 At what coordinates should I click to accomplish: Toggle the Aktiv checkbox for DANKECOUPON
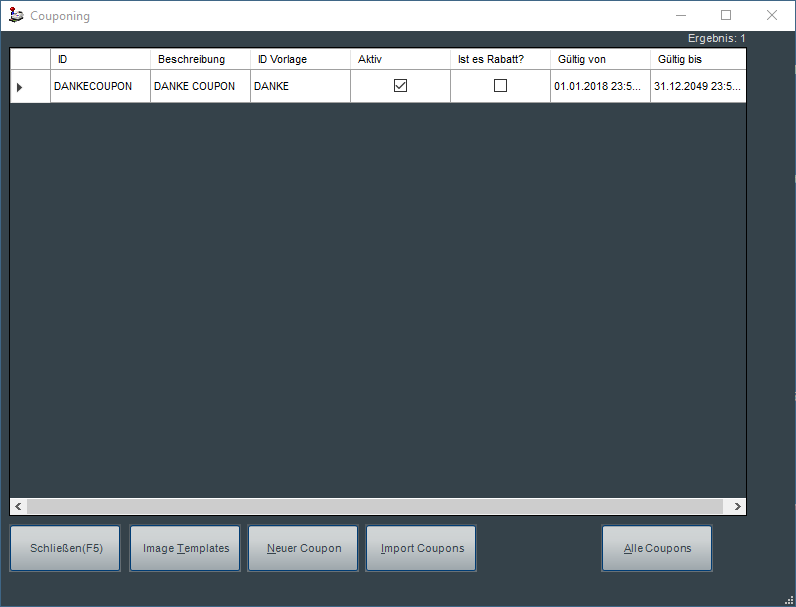(x=400, y=86)
